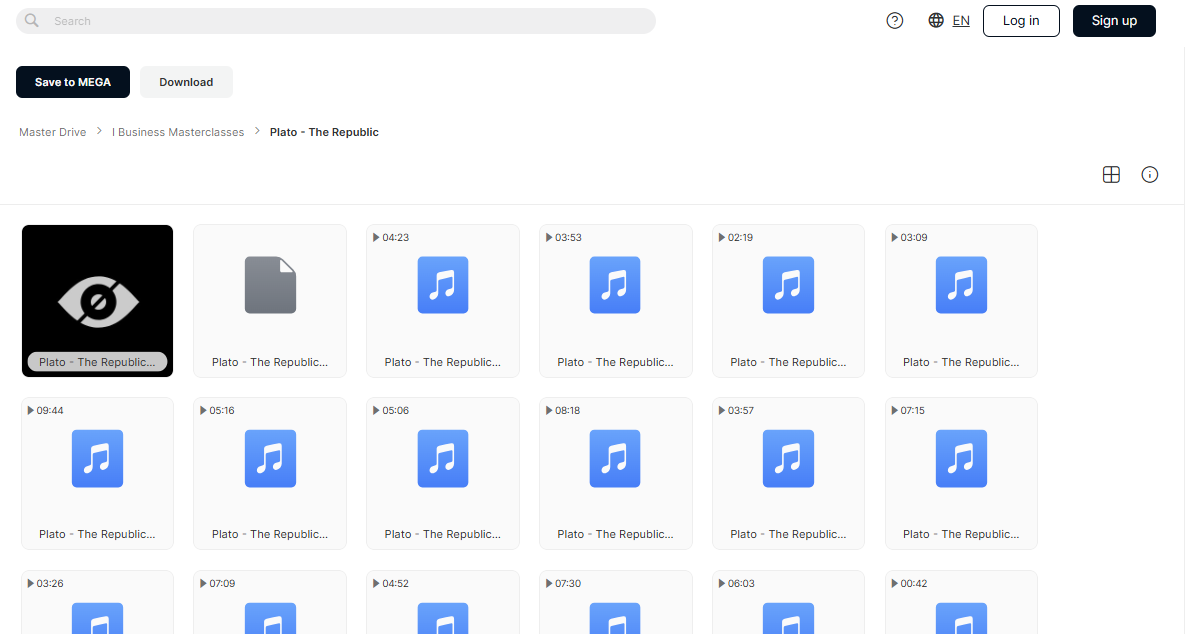
Task: Click the globe language icon
Action: 936,20
